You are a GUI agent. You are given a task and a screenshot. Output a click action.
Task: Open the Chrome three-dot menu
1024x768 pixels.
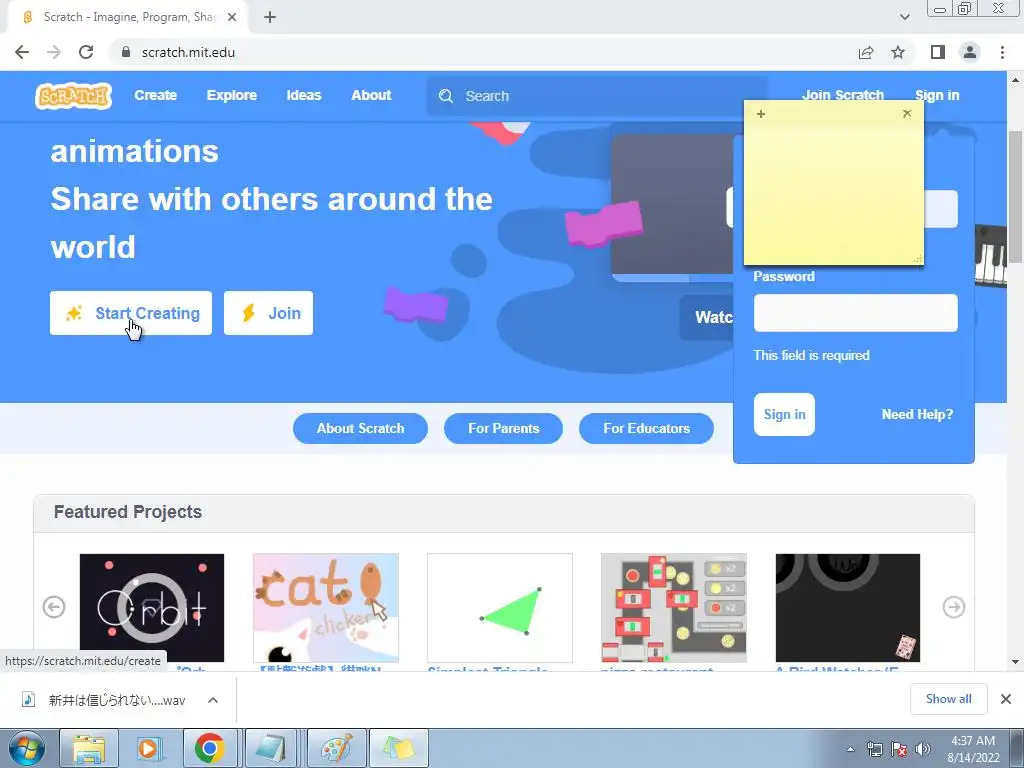point(1002,52)
